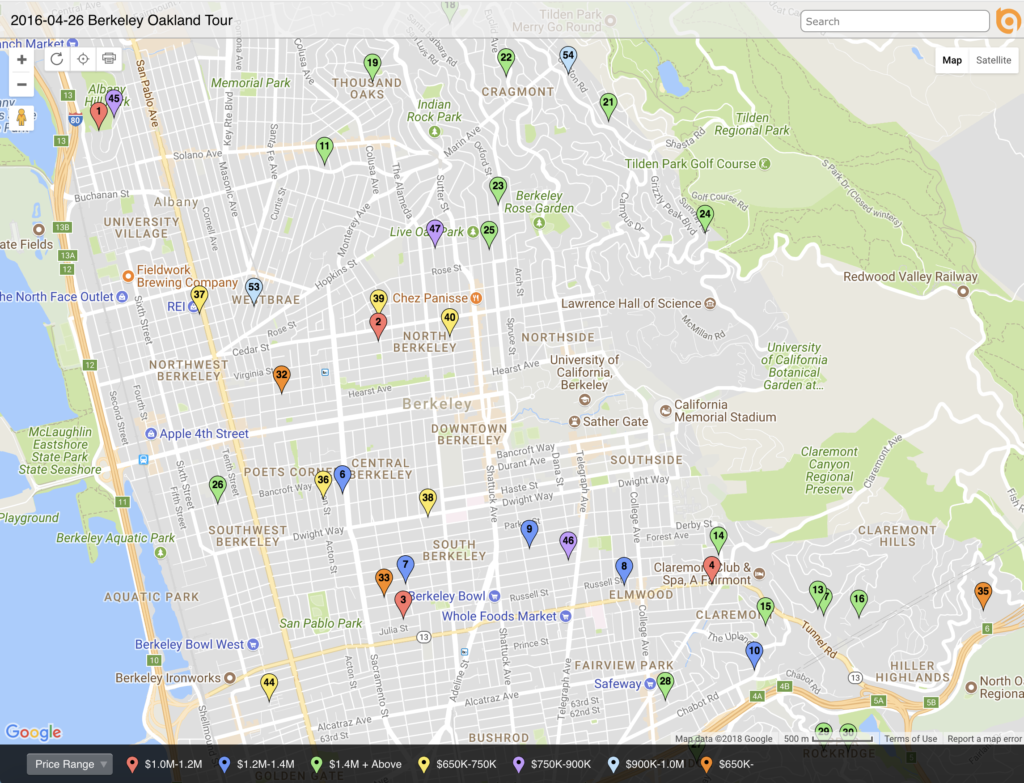Select green map pin 19

click(x=372, y=67)
